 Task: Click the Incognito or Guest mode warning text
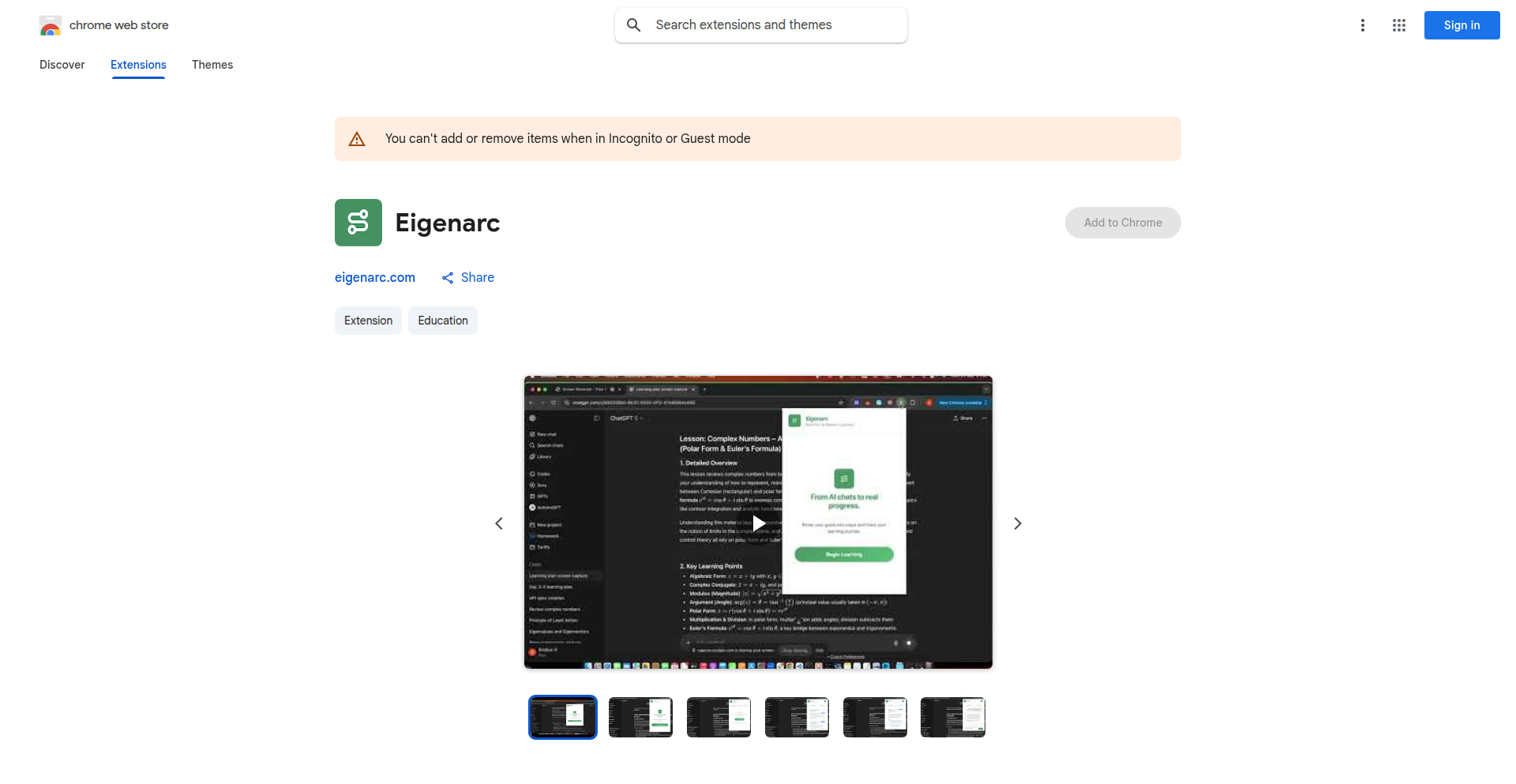click(568, 139)
